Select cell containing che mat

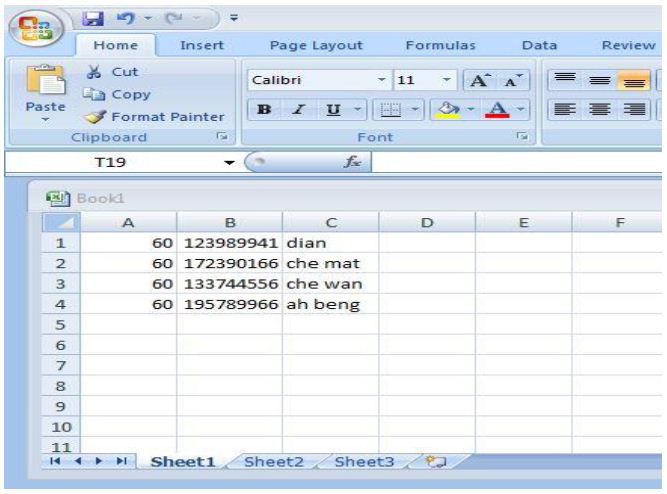tap(331, 263)
